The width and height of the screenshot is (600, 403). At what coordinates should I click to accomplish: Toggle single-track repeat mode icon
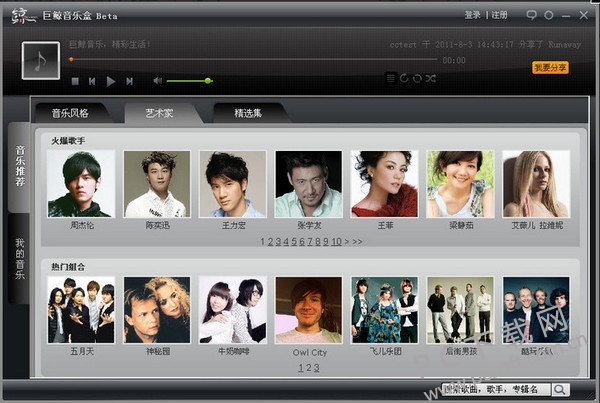click(x=404, y=78)
